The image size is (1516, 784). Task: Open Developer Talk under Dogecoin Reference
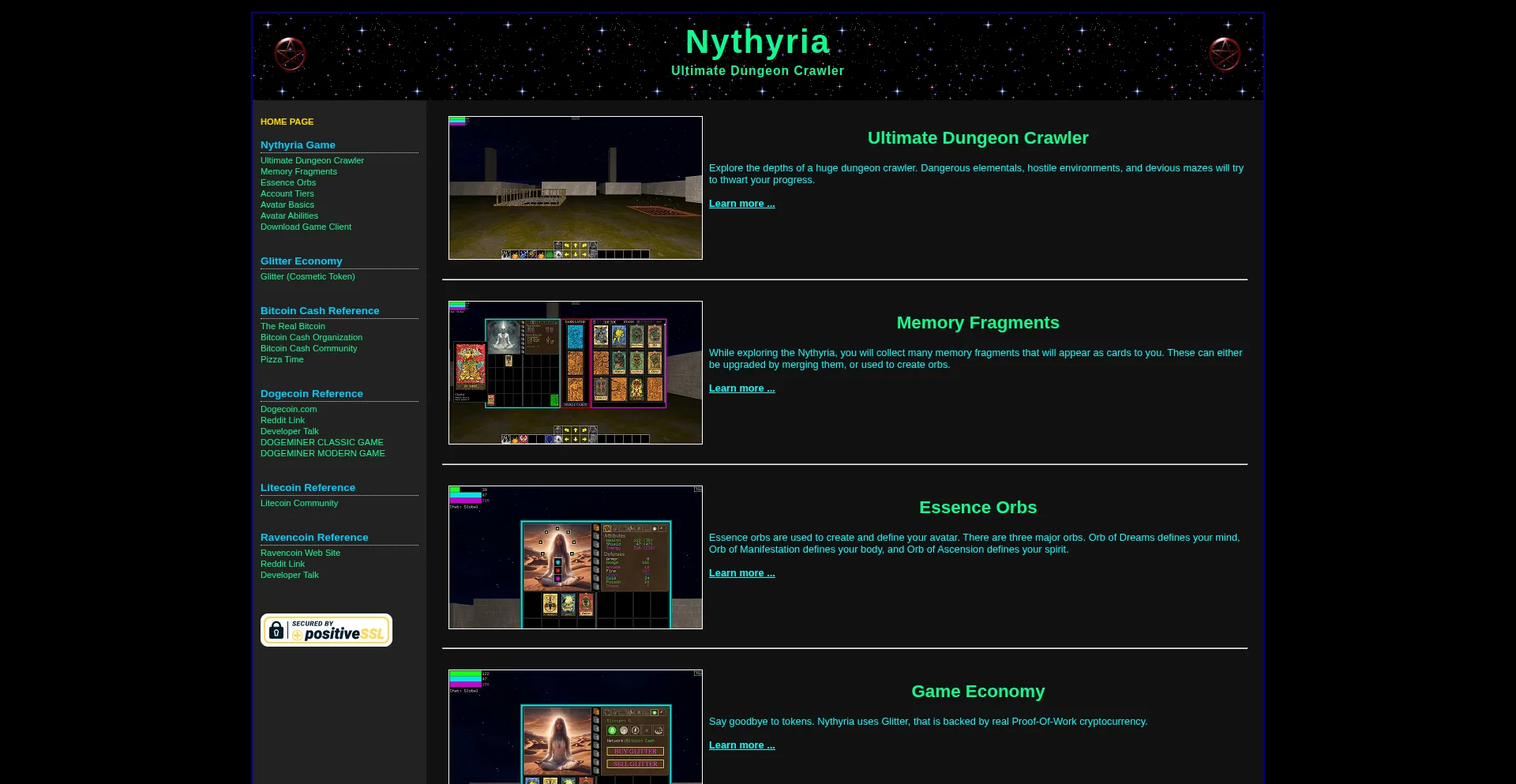point(289,431)
